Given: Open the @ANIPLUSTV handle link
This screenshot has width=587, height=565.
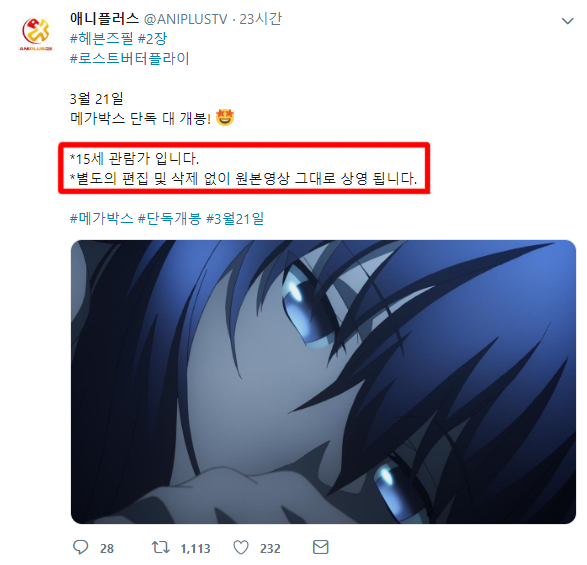Looking at the screenshot, I should (185, 19).
